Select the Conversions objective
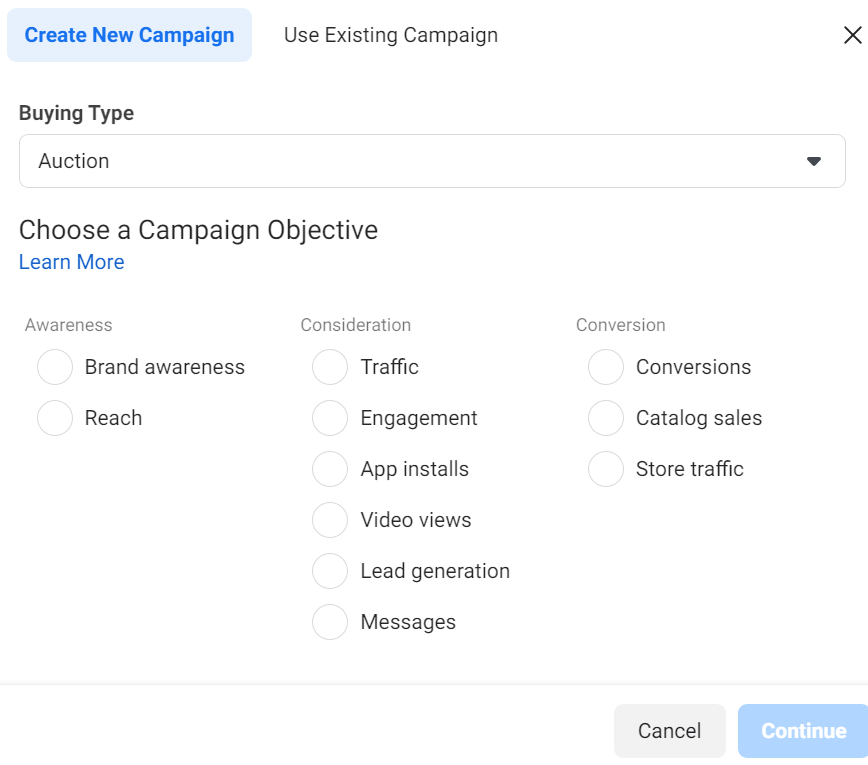The image size is (868, 765). 606,367
